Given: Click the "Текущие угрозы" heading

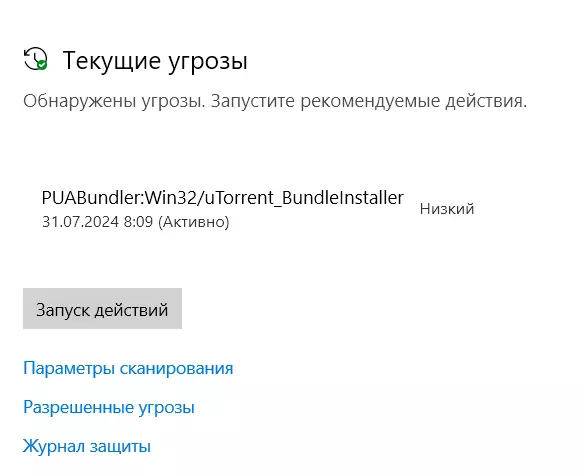Looking at the screenshot, I should tap(155, 61).
